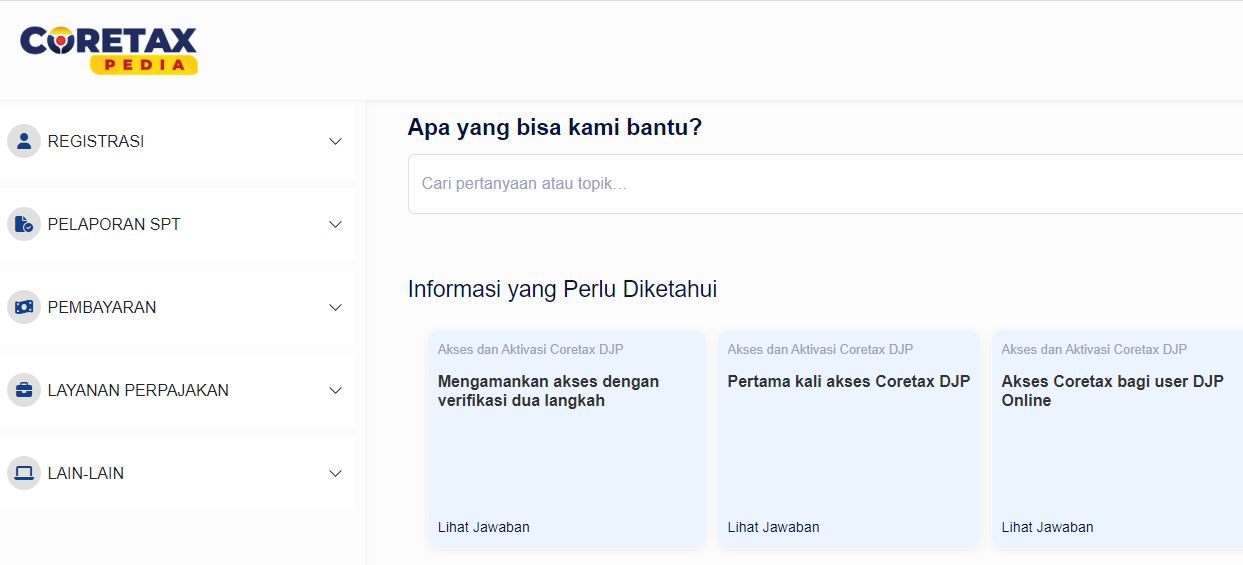Image resolution: width=1243 pixels, height=565 pixels.
Task: Open the REGISTRASI menu item
Action: pos(96,141)
